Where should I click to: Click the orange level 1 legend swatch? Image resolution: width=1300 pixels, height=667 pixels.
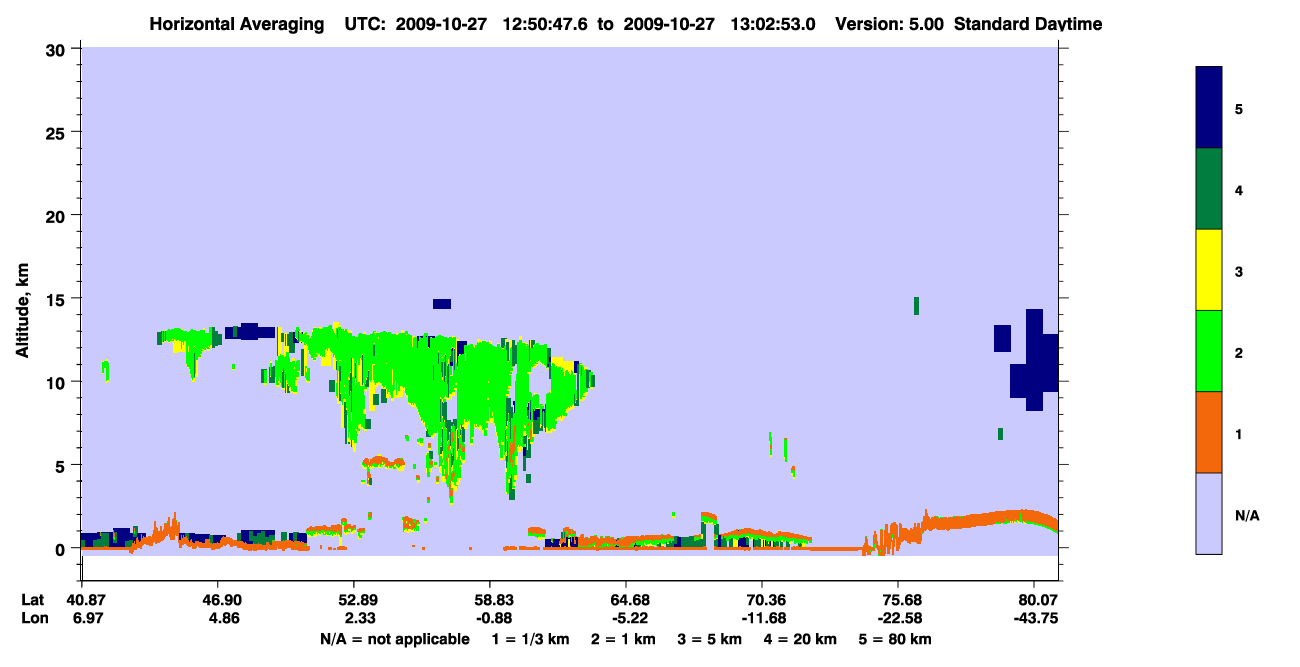coord(1209,432)
